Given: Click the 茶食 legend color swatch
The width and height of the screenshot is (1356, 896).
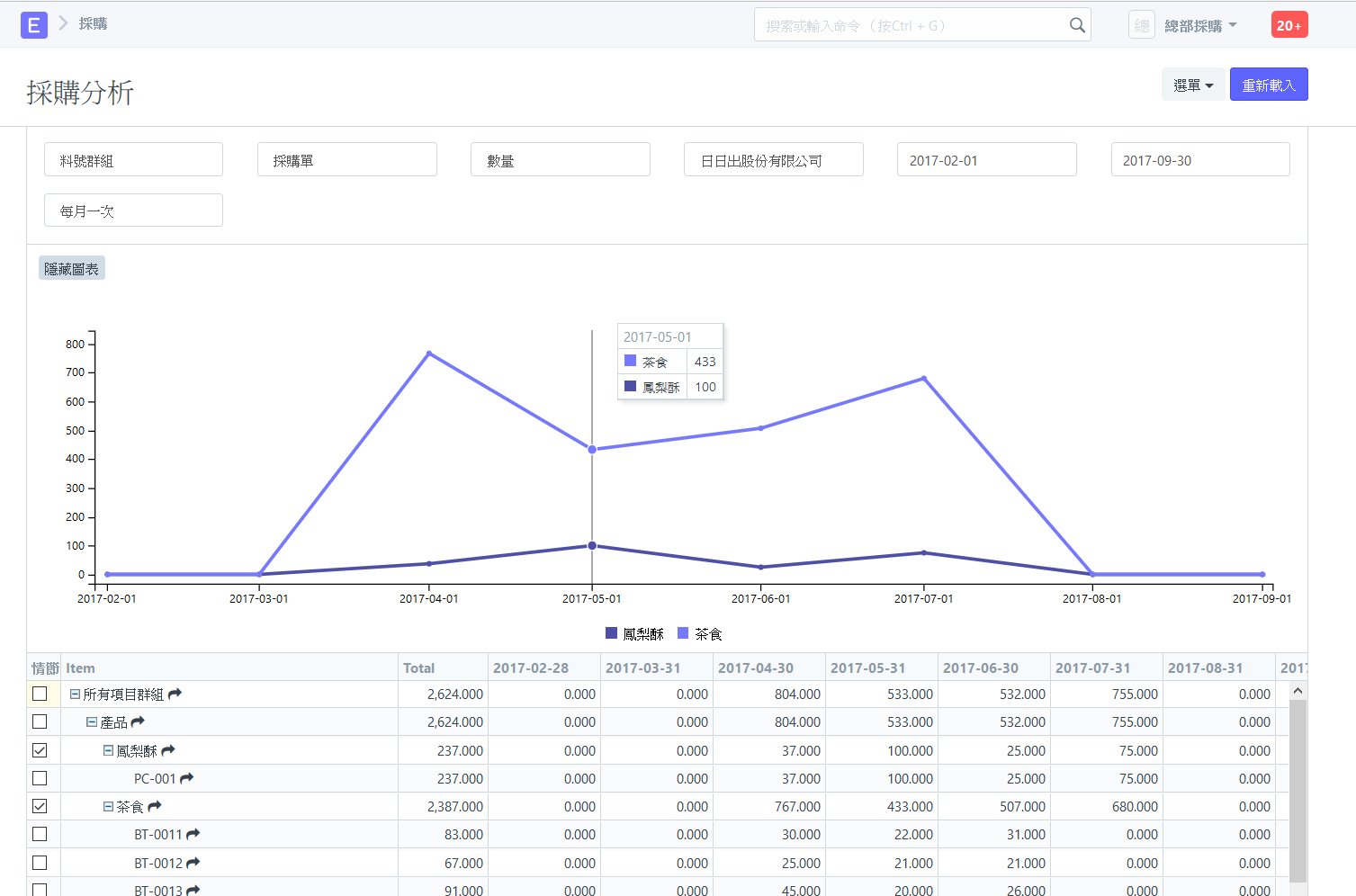Looking at the screenshot, I should (x=683, y=633).
